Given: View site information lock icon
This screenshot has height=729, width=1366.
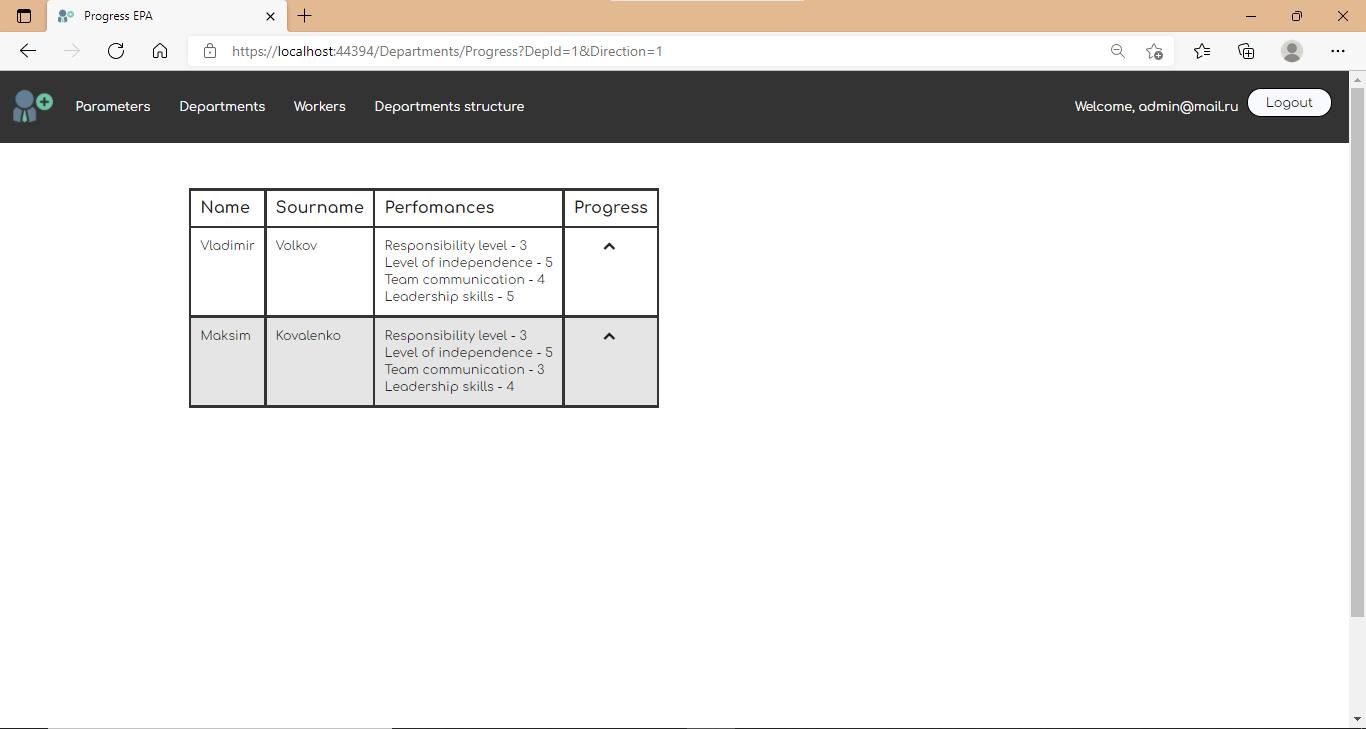Looking at the screenshot, I should click(x=210, y=51).
